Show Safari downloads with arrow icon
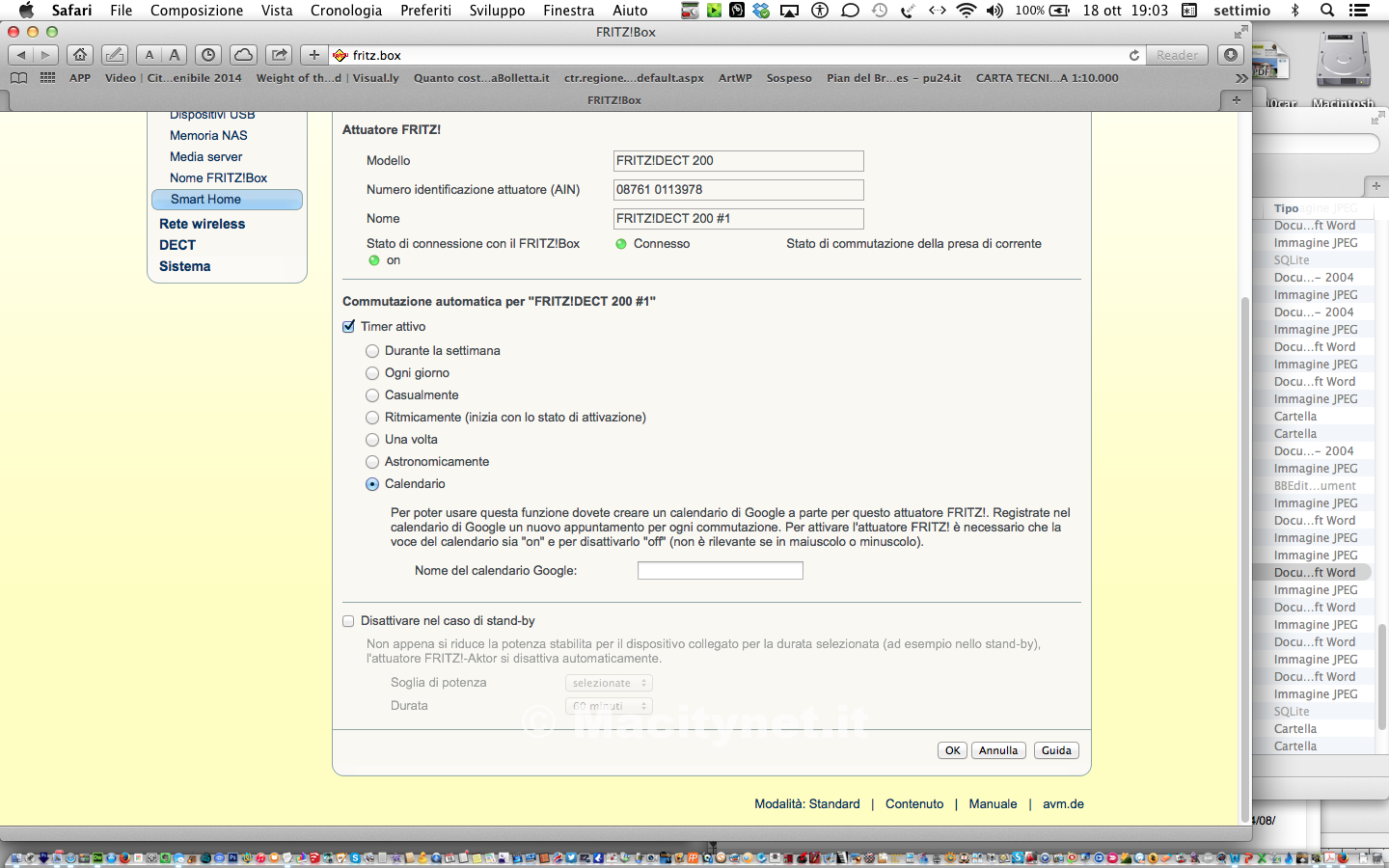 pos(1231,55)
